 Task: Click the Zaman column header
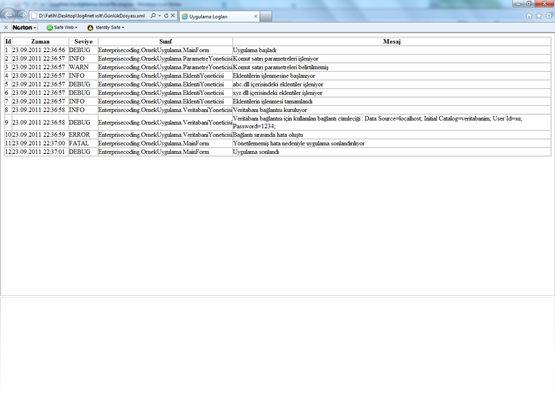pos(40,41)
